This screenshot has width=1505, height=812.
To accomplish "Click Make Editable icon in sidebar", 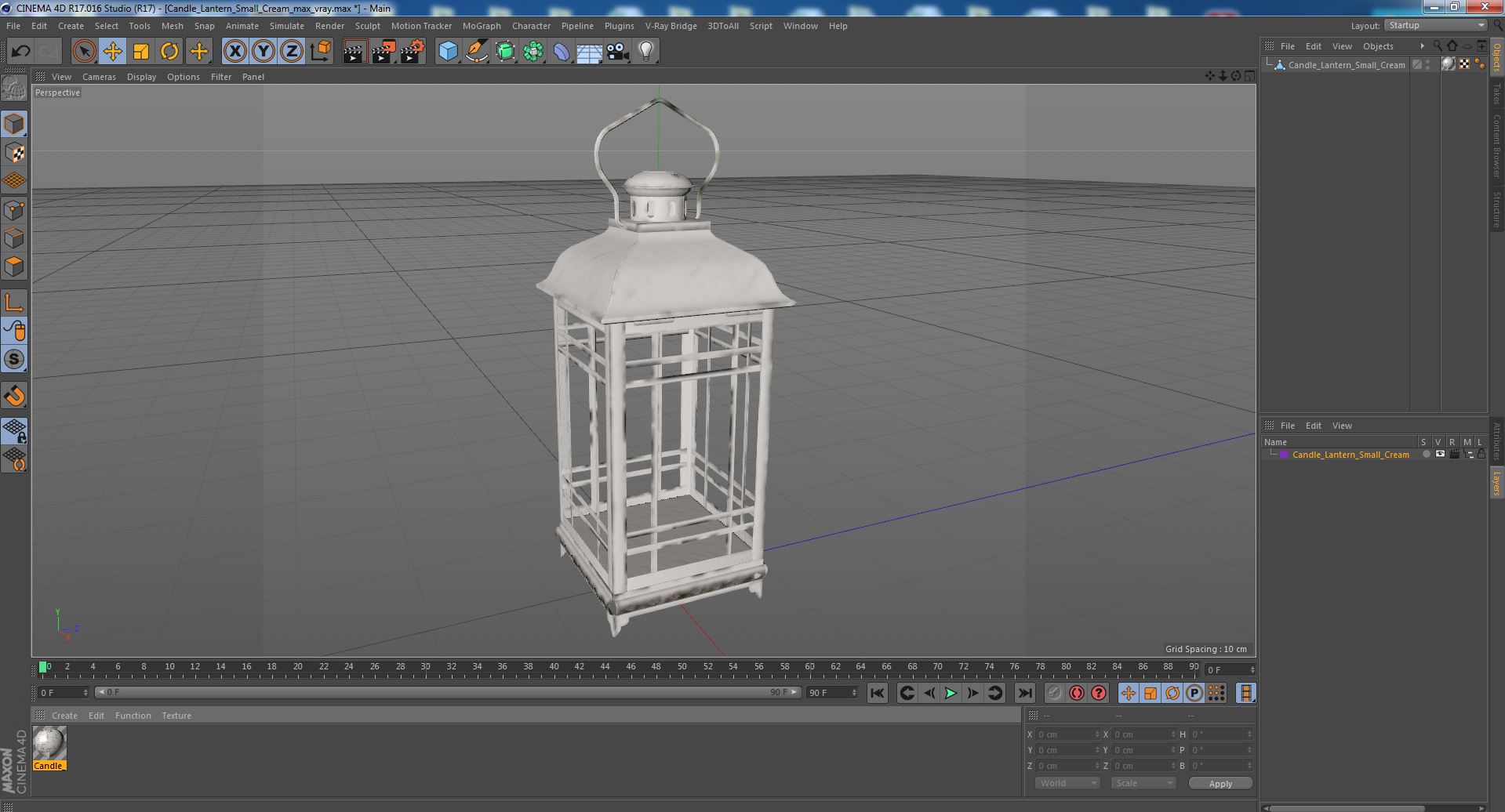I will pyautogui.click(x=14, y=89).
